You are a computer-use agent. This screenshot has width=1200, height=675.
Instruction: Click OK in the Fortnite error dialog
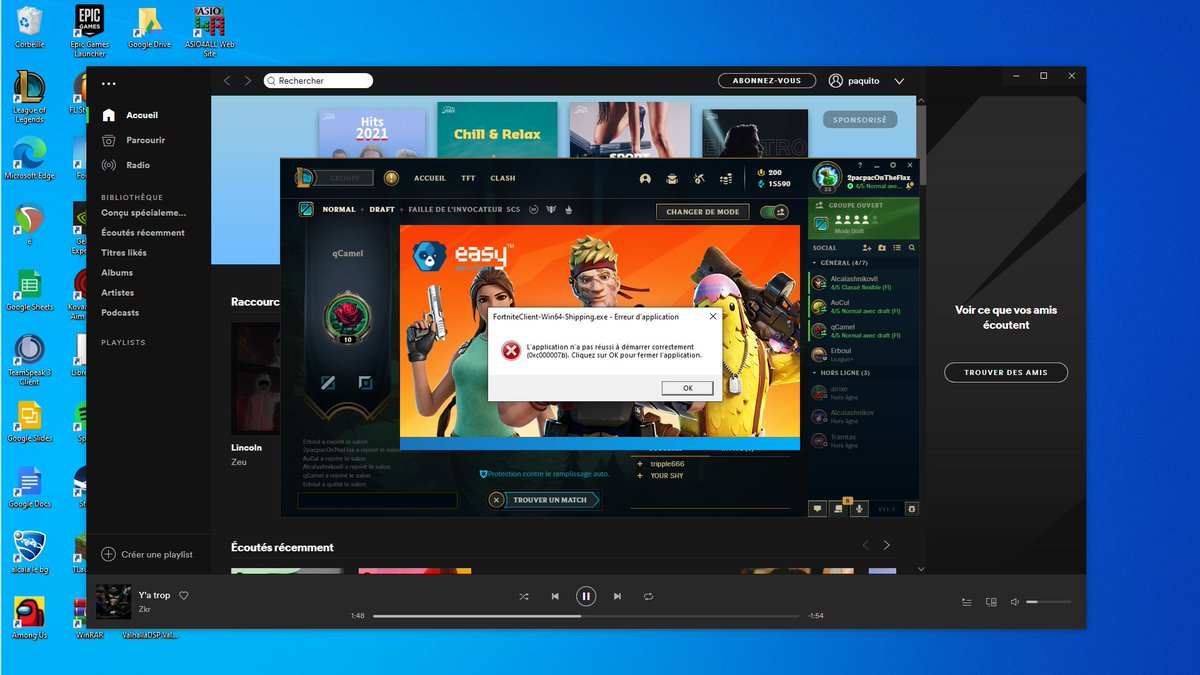687,388
